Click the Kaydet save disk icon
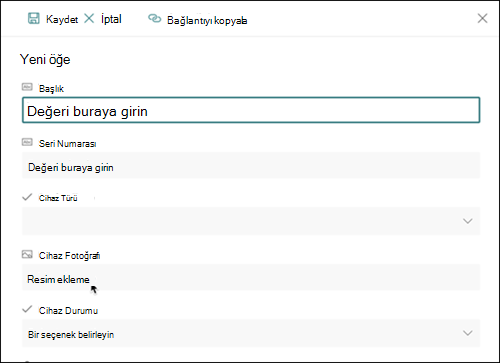The height and width of the screenshot is (363, 500). coord(33,19)
